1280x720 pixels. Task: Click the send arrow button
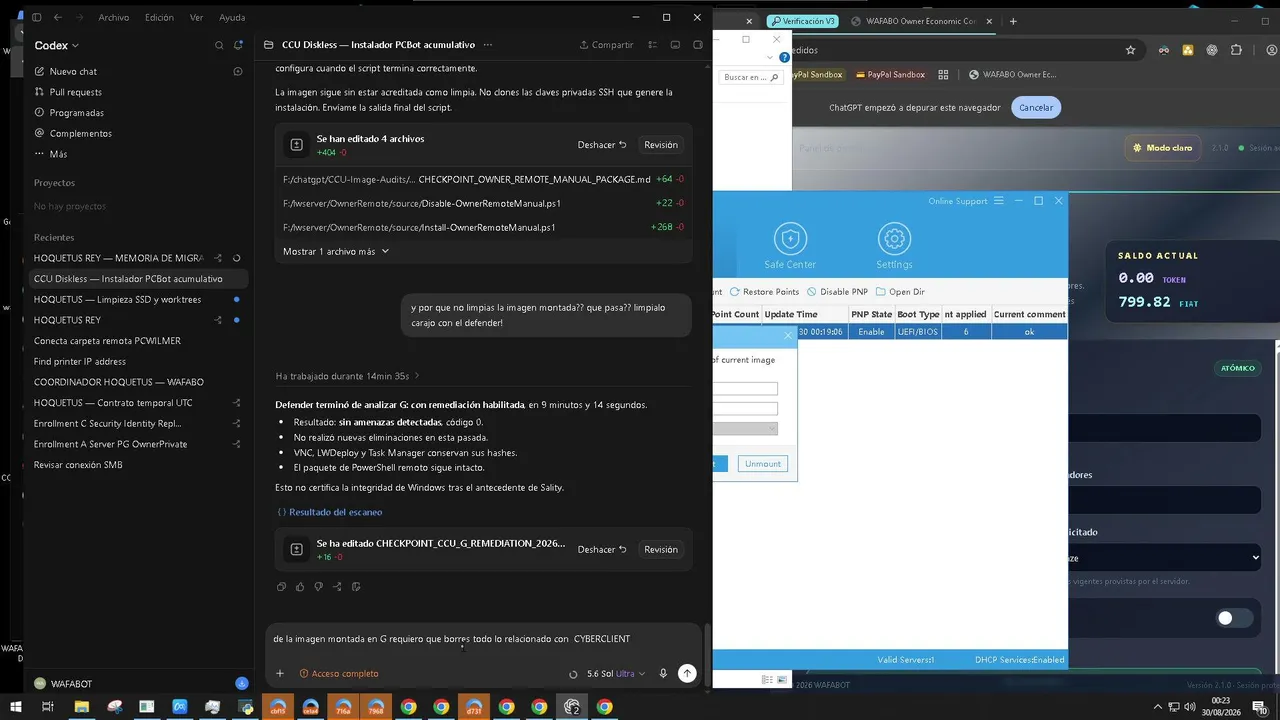[x=687, y=674]
